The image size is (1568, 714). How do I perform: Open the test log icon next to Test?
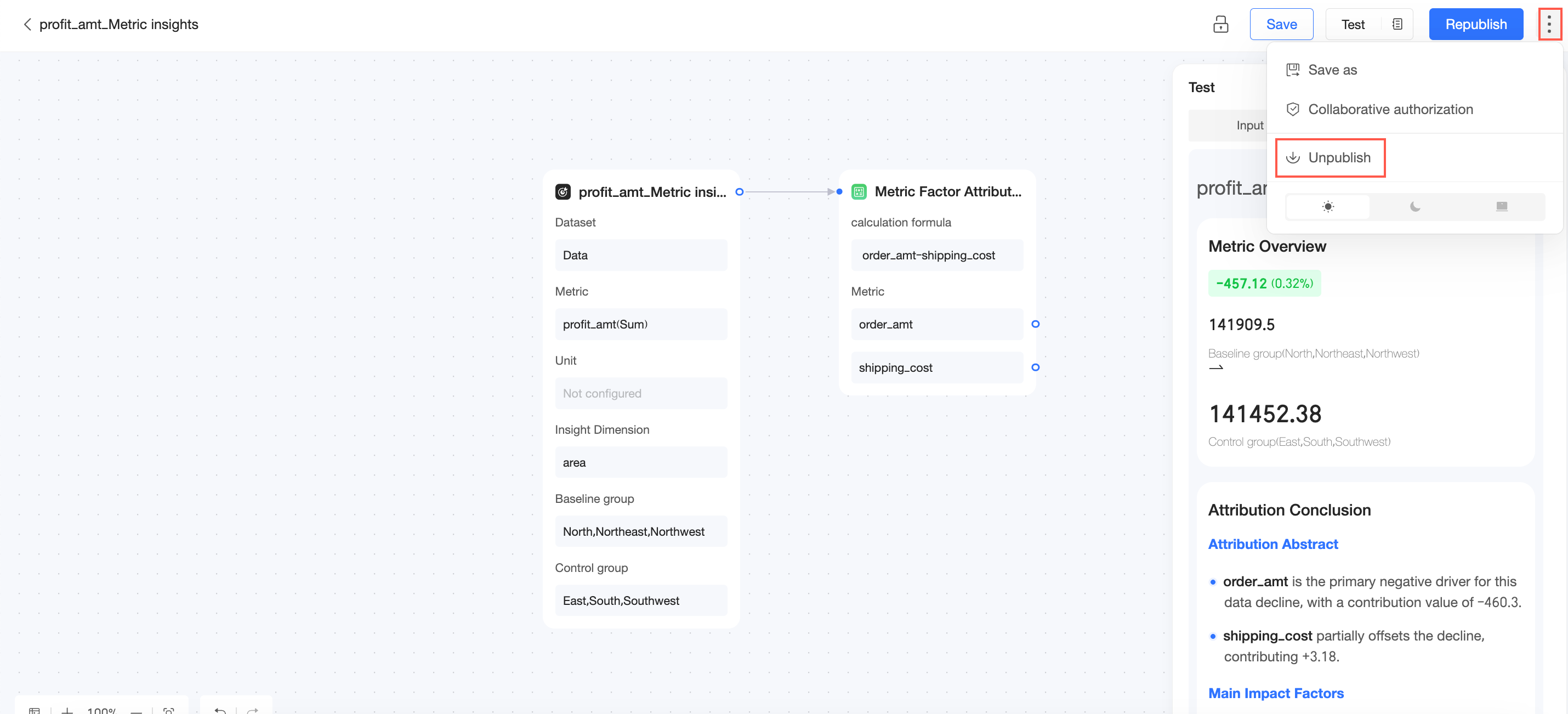point(1397,24)
